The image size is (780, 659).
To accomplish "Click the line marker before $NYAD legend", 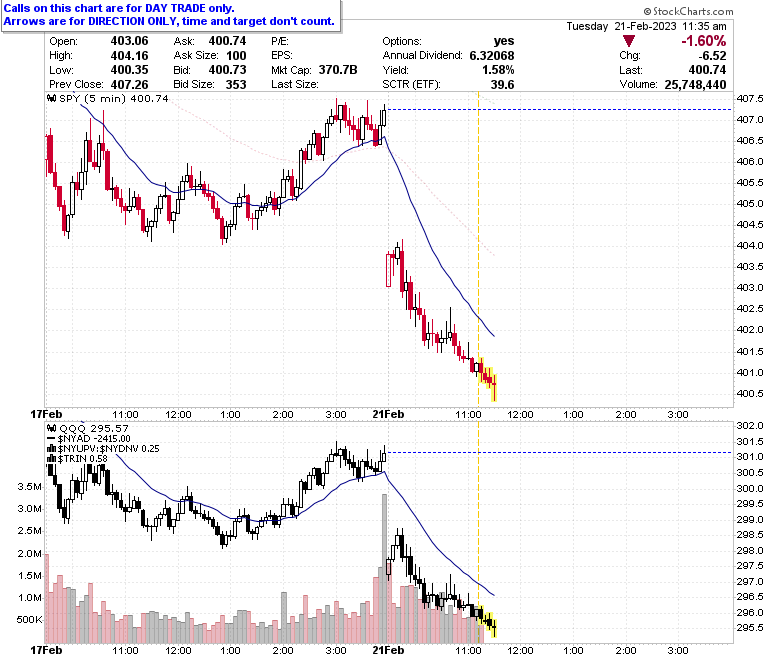I will click(51, 439).
